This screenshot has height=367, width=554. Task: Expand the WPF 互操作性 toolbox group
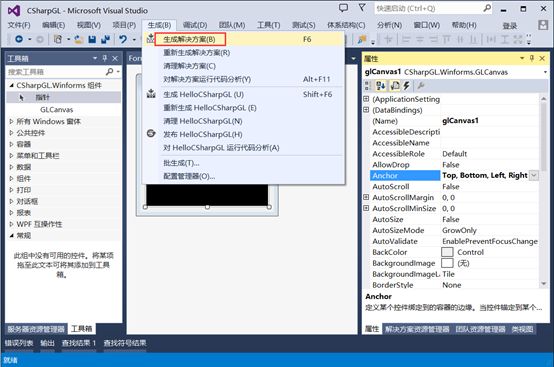[x=11, y=224]
